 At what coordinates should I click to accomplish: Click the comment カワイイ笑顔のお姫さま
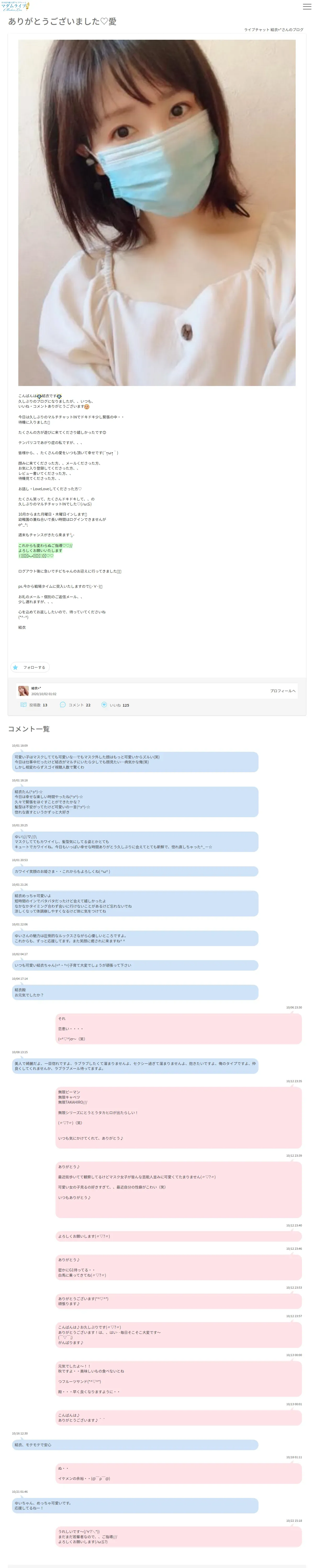[x=135, y=872]
